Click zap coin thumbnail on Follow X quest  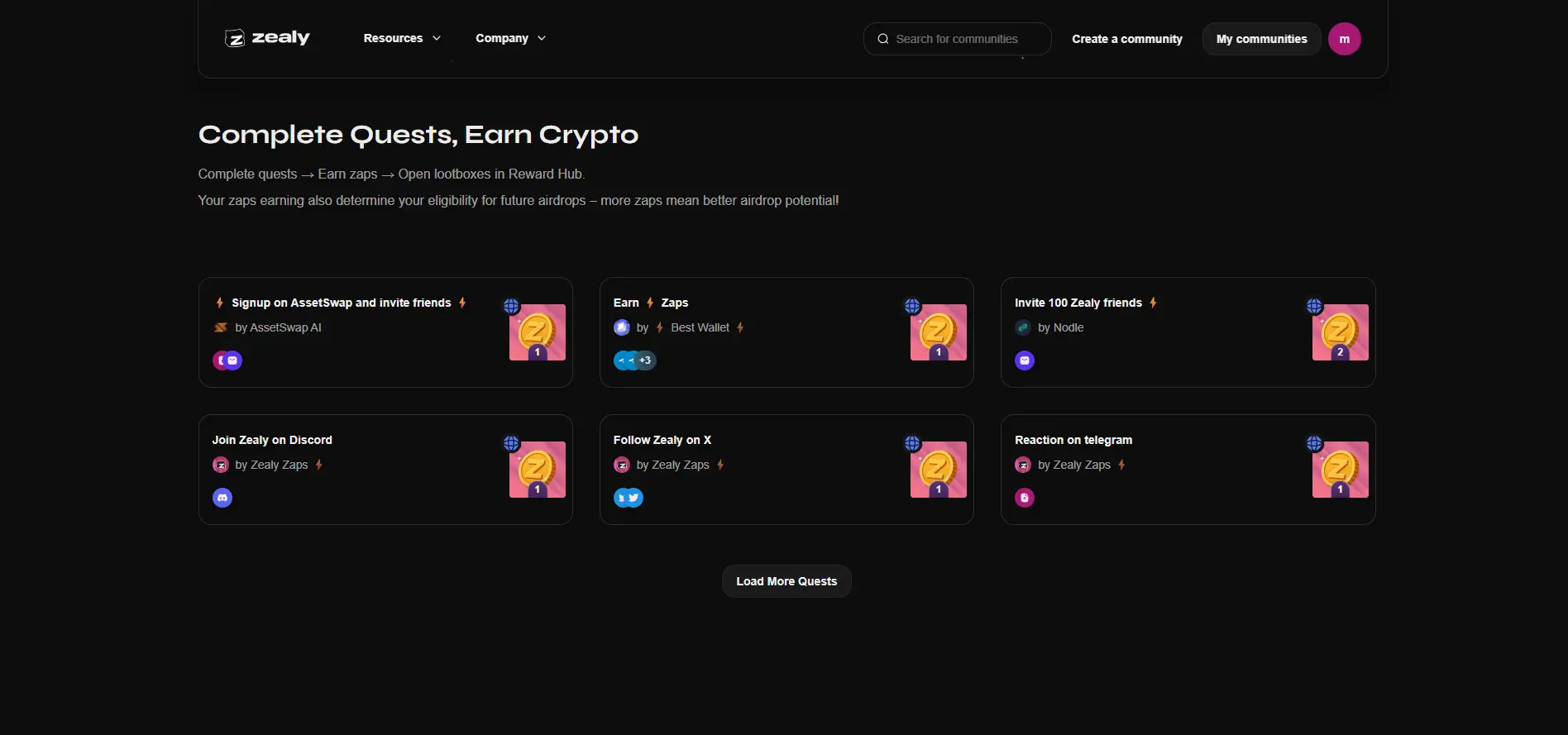point(939,470)
